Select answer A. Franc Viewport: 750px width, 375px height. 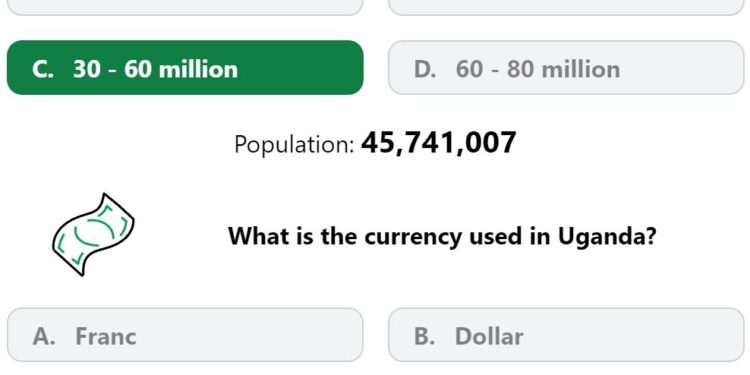[185, 335]
